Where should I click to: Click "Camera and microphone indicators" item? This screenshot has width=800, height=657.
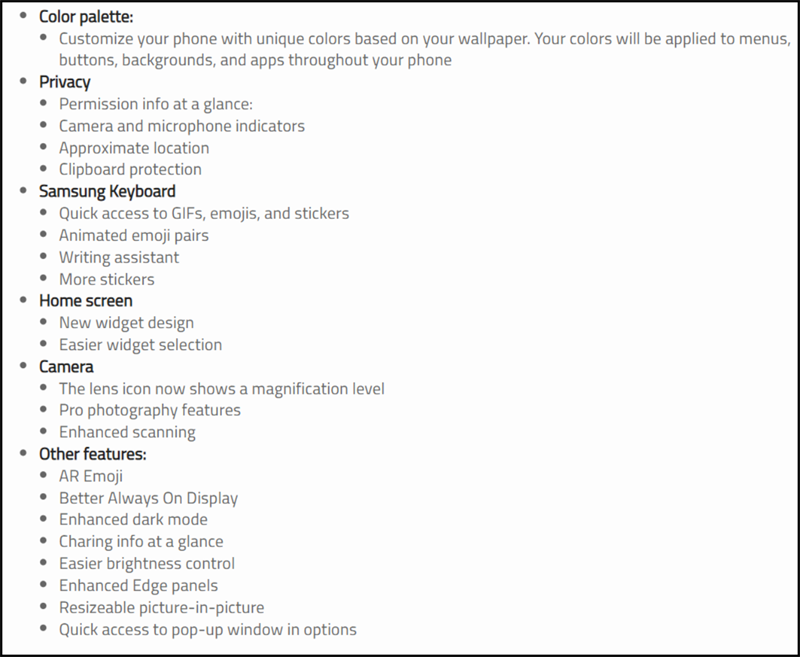pos(181,126)
